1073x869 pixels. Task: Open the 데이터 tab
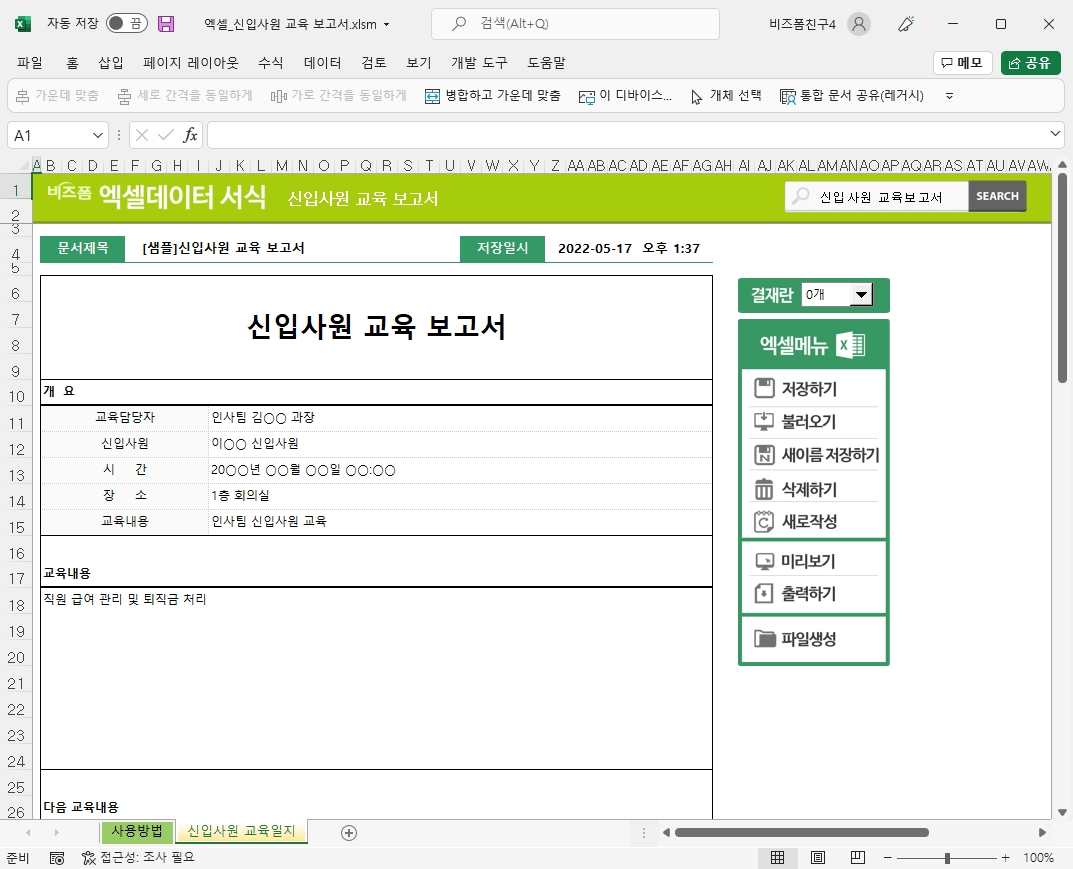(322, 63)
